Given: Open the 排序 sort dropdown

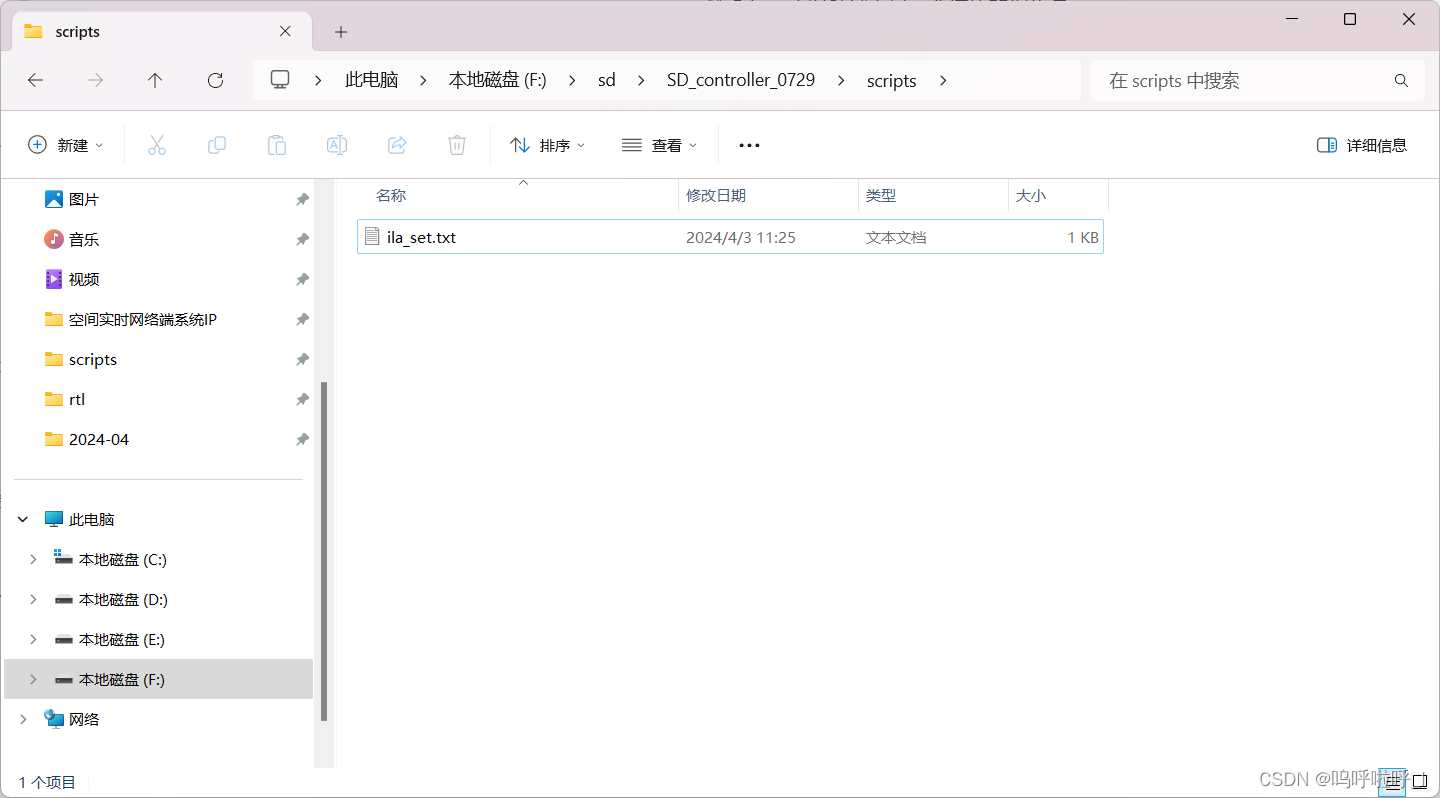Looking at the screenshot, I should (x=547, y=145).
